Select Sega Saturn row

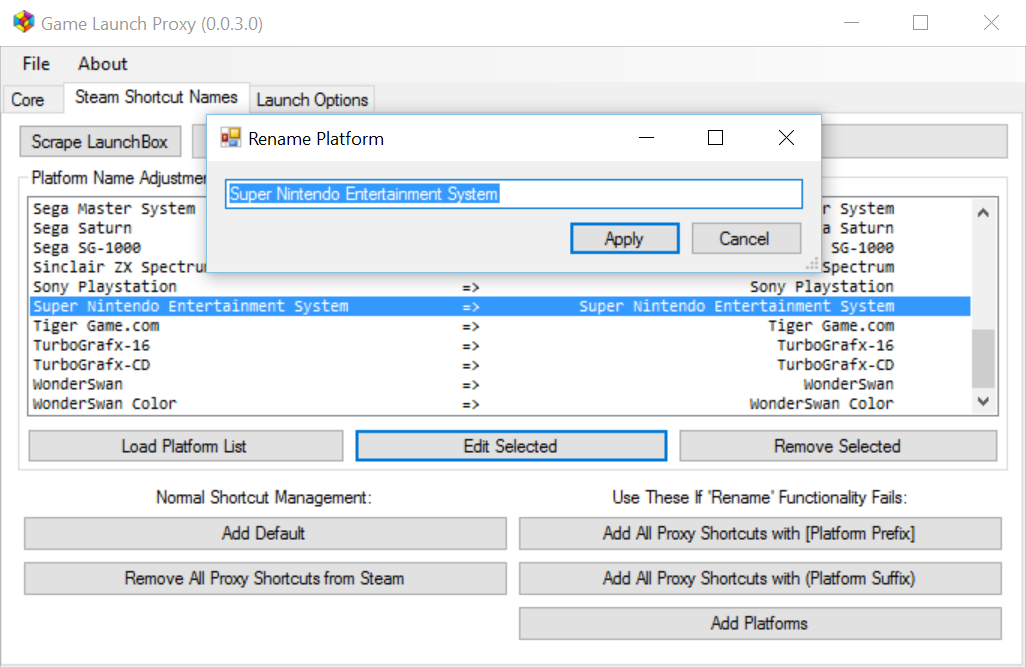(x=500, y=228)
